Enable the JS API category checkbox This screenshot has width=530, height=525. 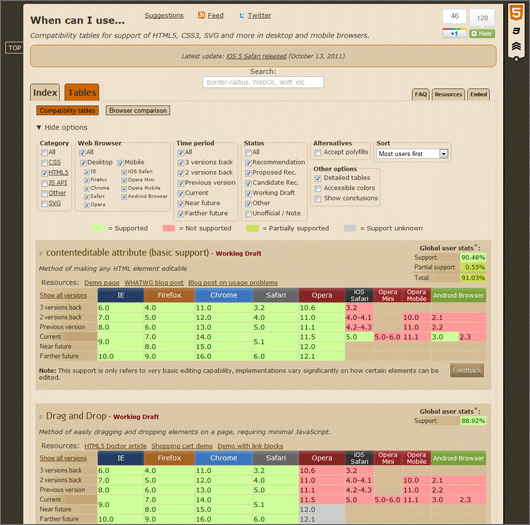click(44, 183)
